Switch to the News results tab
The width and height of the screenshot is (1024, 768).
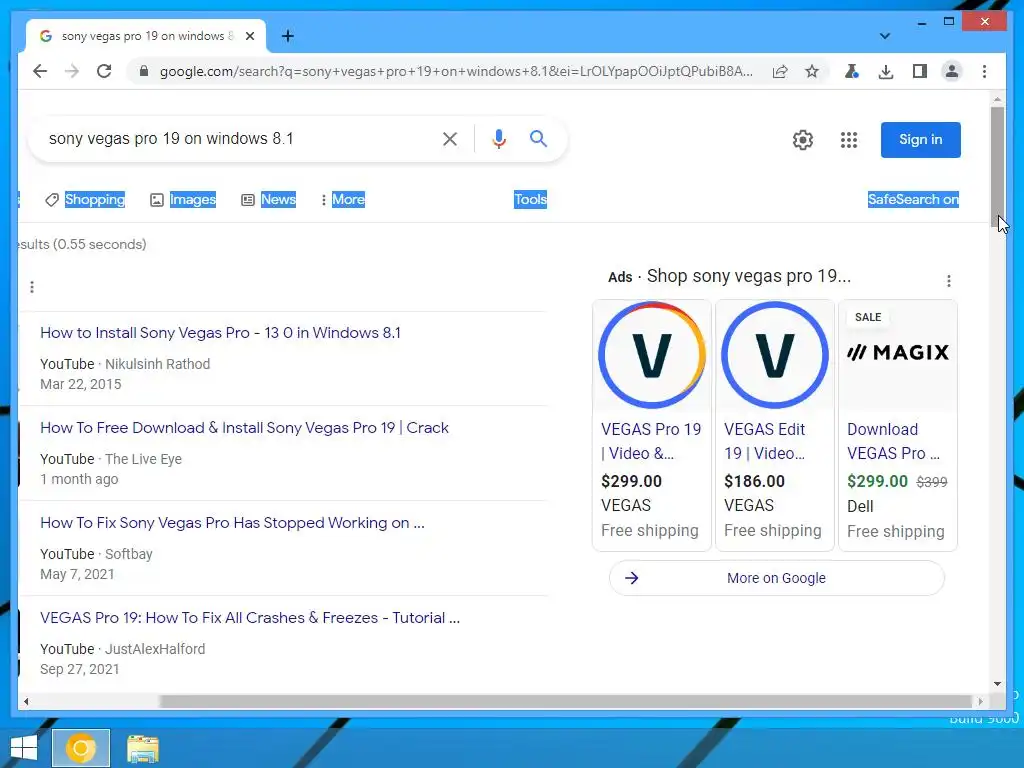click(268, 199)
